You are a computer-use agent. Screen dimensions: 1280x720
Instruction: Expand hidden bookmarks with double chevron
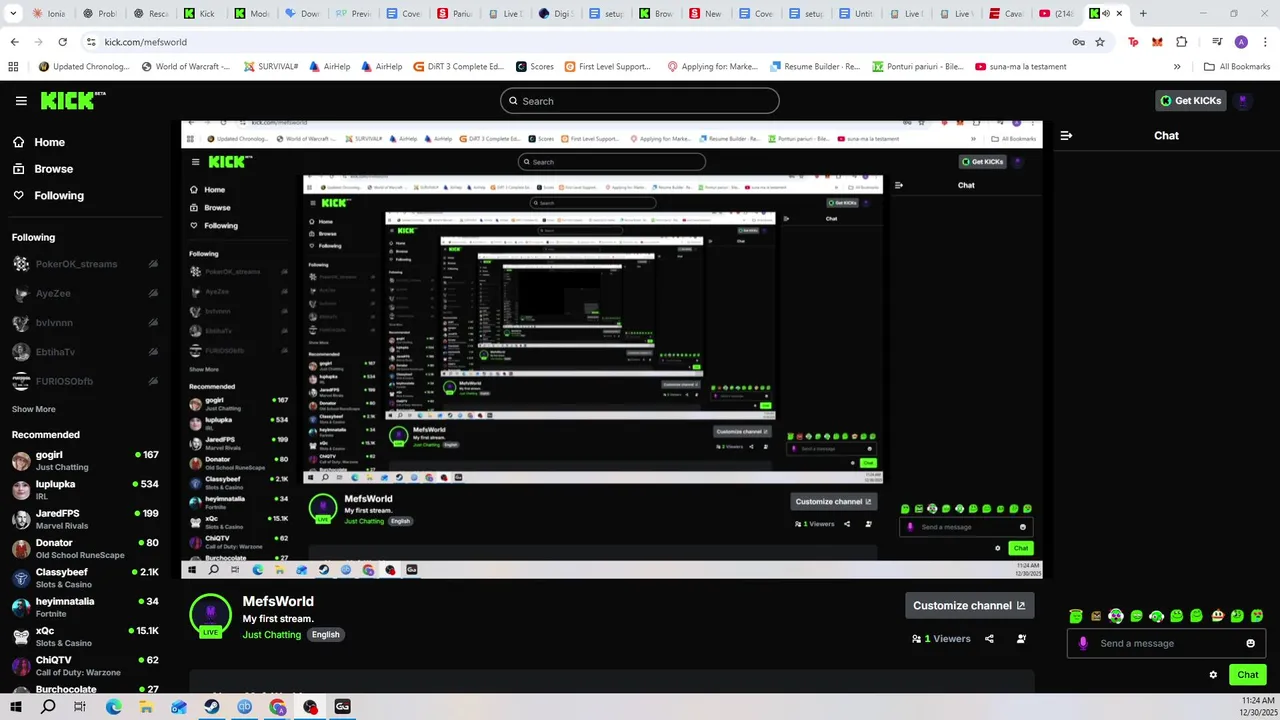pyautogui.click(x=1177, y=67)
